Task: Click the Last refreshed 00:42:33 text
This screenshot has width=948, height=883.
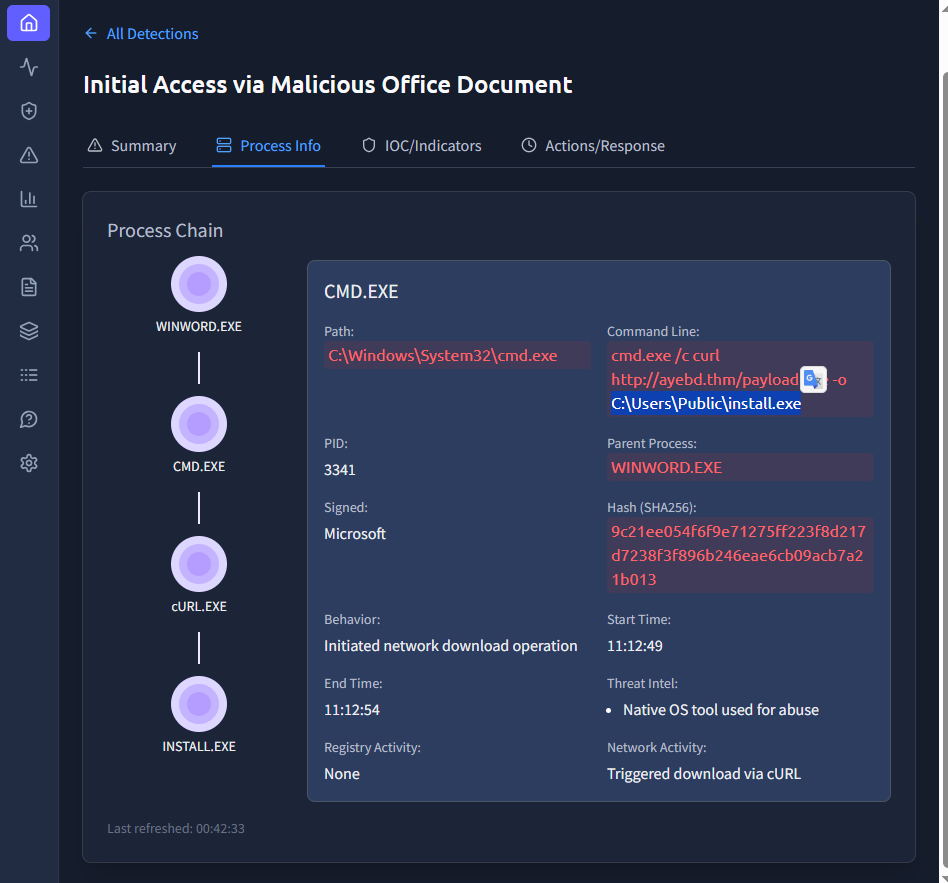Action: pyautogui.click(x=176, y=829)
